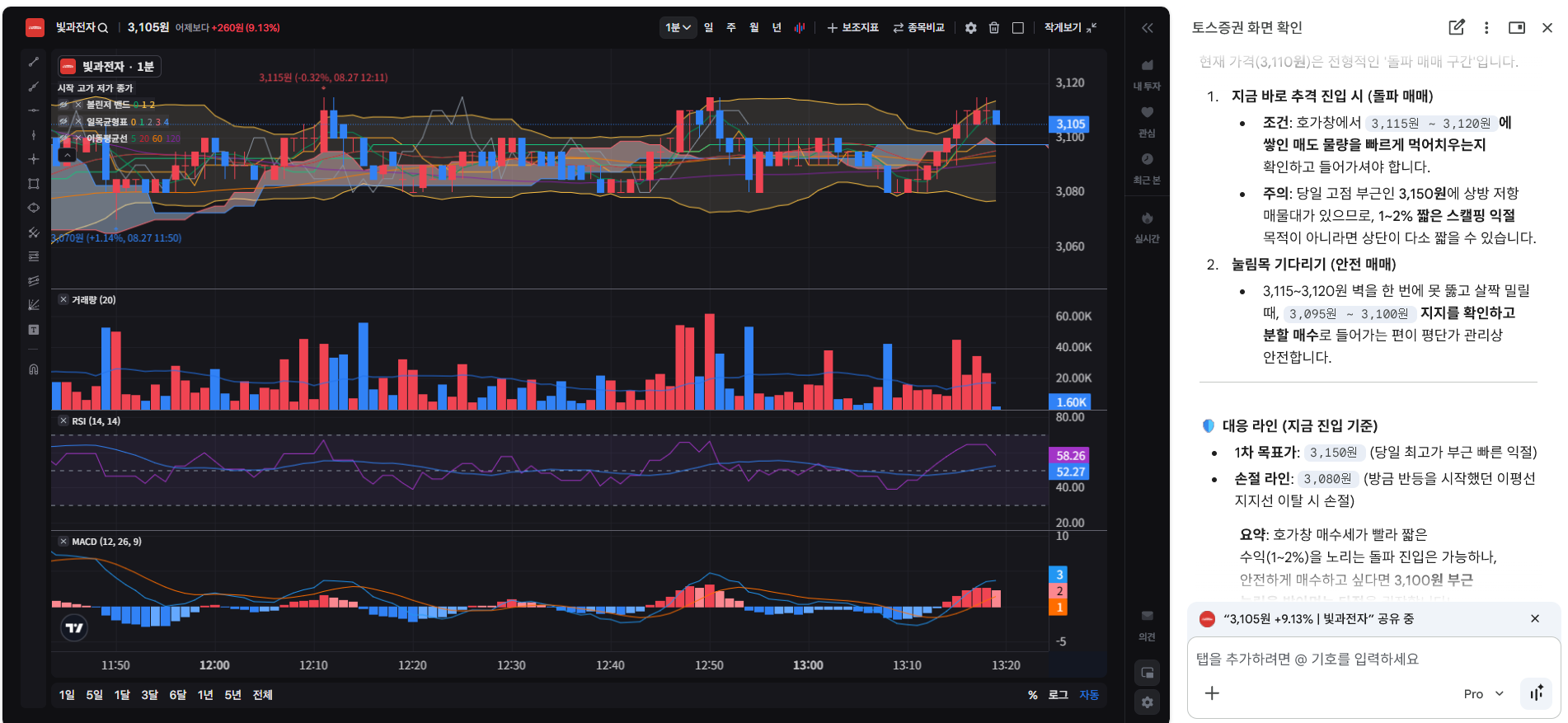
Task: Switch chart to 일 daily interval
Action: click(709, 28)
